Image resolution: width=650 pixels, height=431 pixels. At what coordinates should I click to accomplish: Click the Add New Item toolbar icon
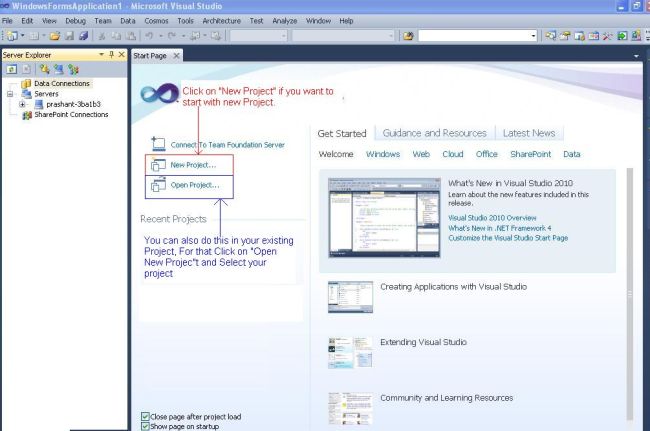(34, 36)
